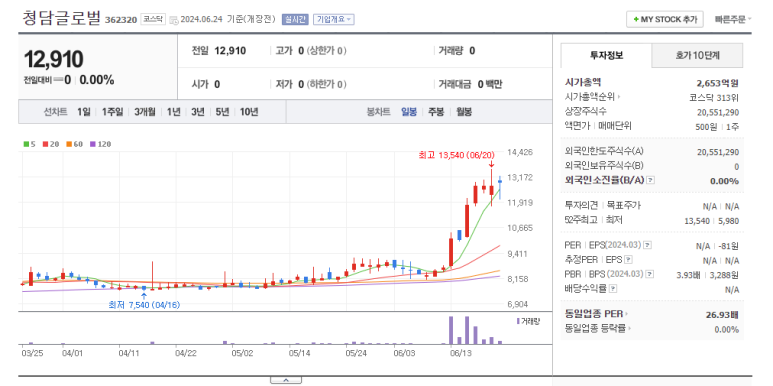Add stock via MY STOCK 추가 button
The width and height of the screenshot is (773, 386).
pos(665,20)
